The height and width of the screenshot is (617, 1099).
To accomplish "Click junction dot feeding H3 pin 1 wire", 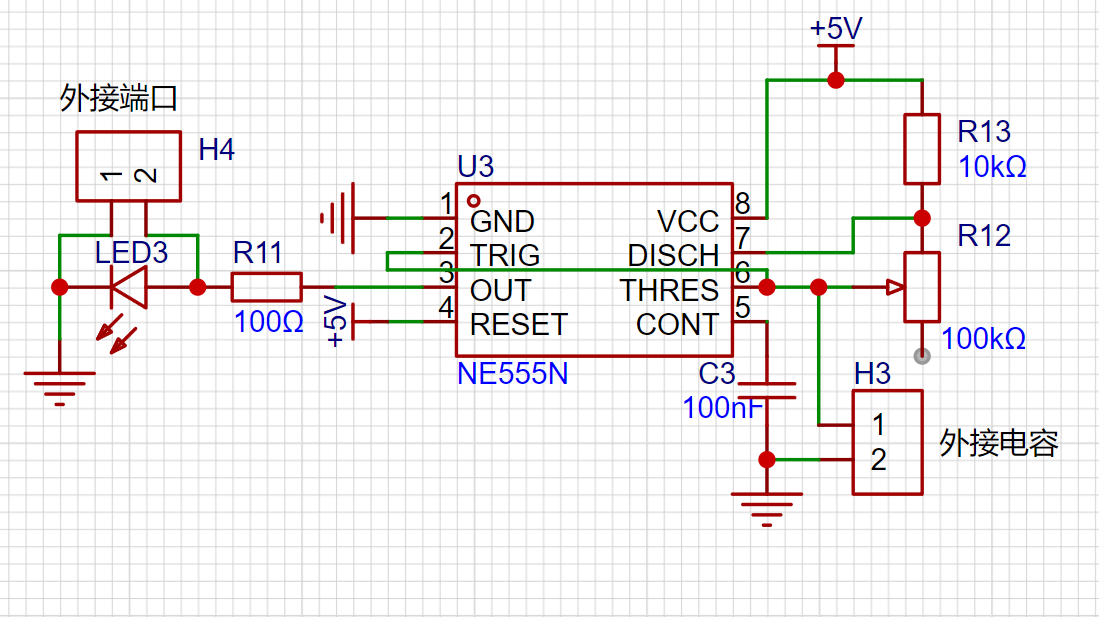I will 819,287.
